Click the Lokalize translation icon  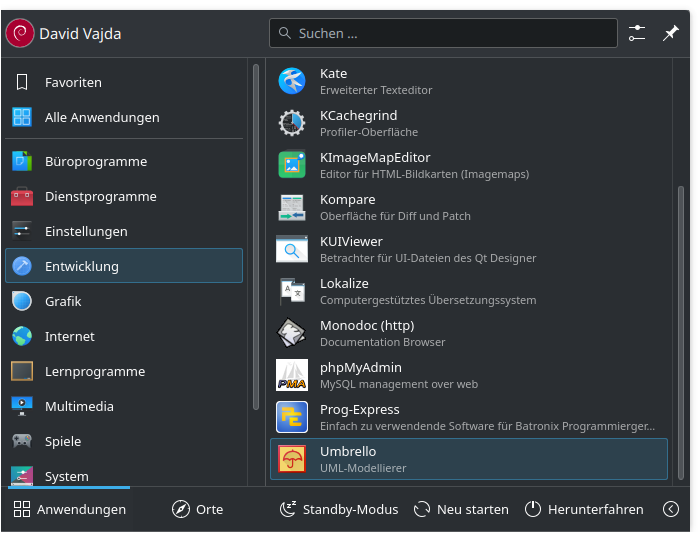click(x=292, y=291)
